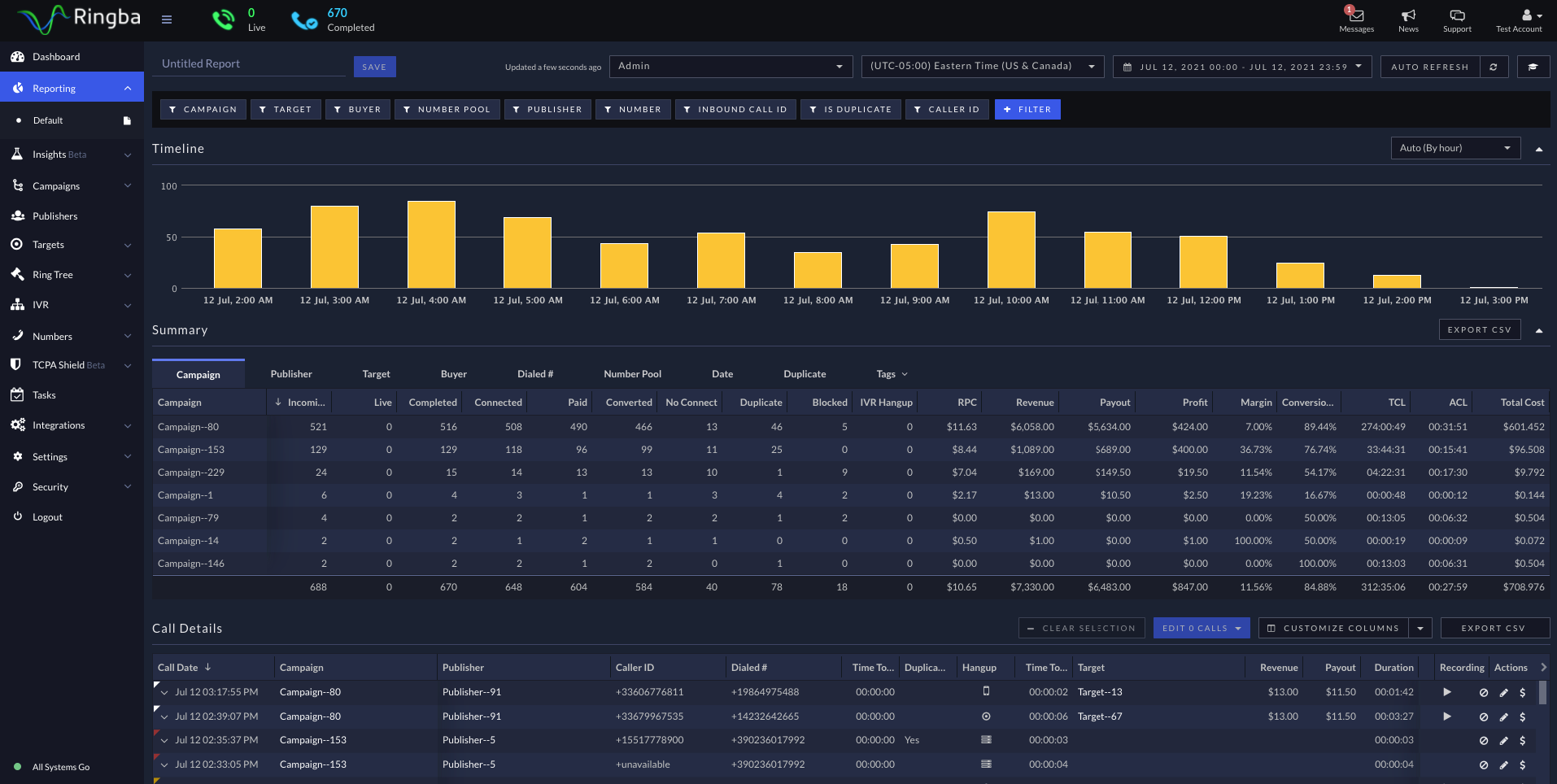This screenshot has width=1557, height=784.
Task: Click the hamburger menu icon
Action: coord(167,20)
